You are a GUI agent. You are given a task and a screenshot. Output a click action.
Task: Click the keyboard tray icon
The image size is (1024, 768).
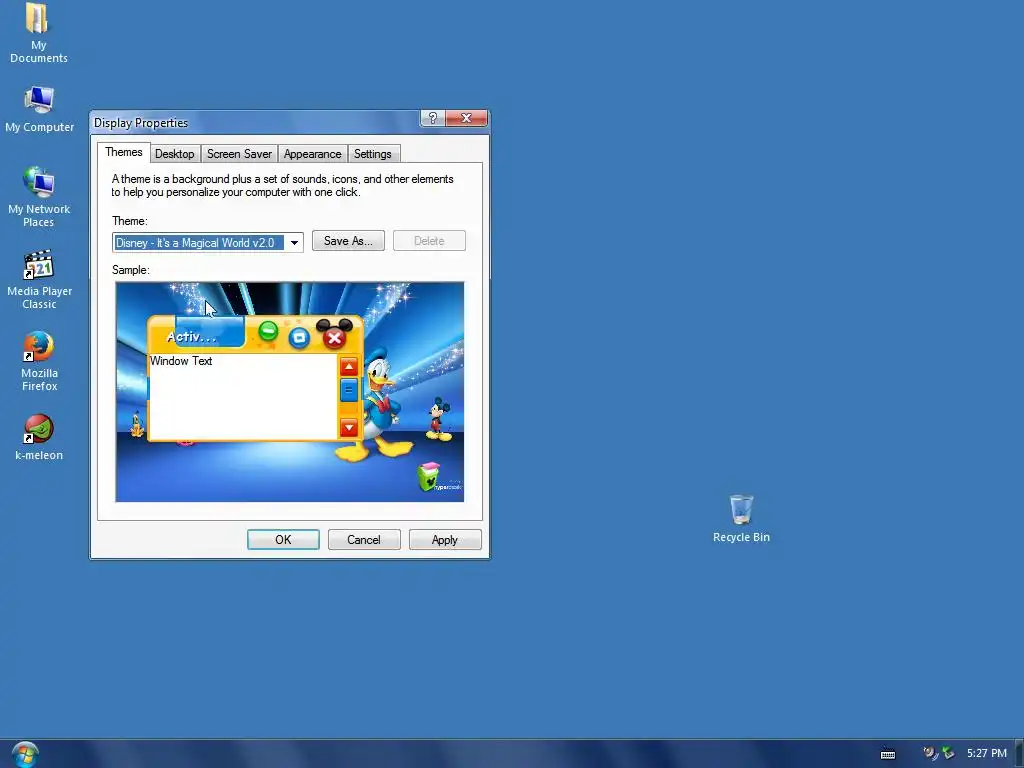coord(888,754)
